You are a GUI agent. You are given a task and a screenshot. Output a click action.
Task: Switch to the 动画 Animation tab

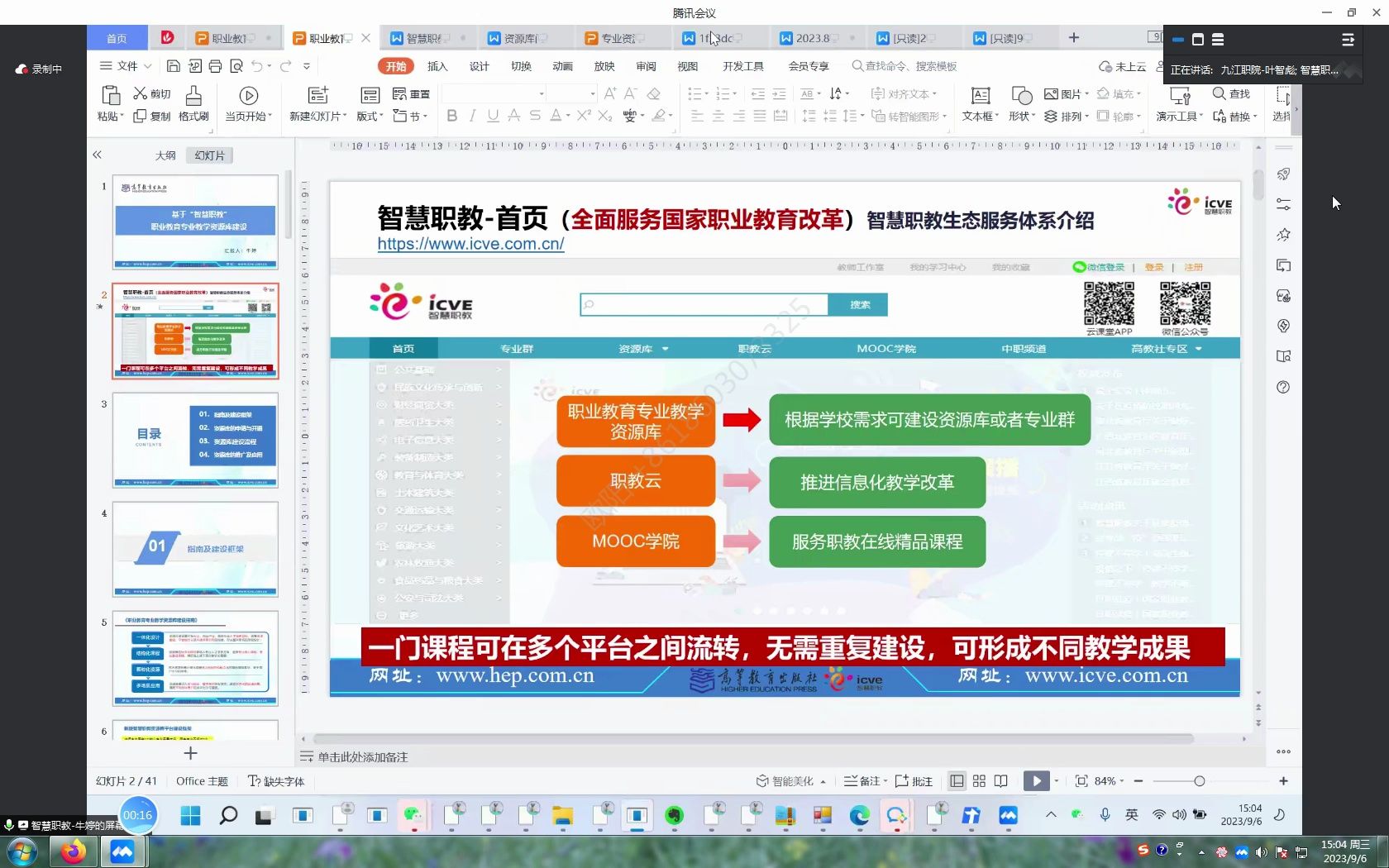pyautogui.click(x=563, y=66)
